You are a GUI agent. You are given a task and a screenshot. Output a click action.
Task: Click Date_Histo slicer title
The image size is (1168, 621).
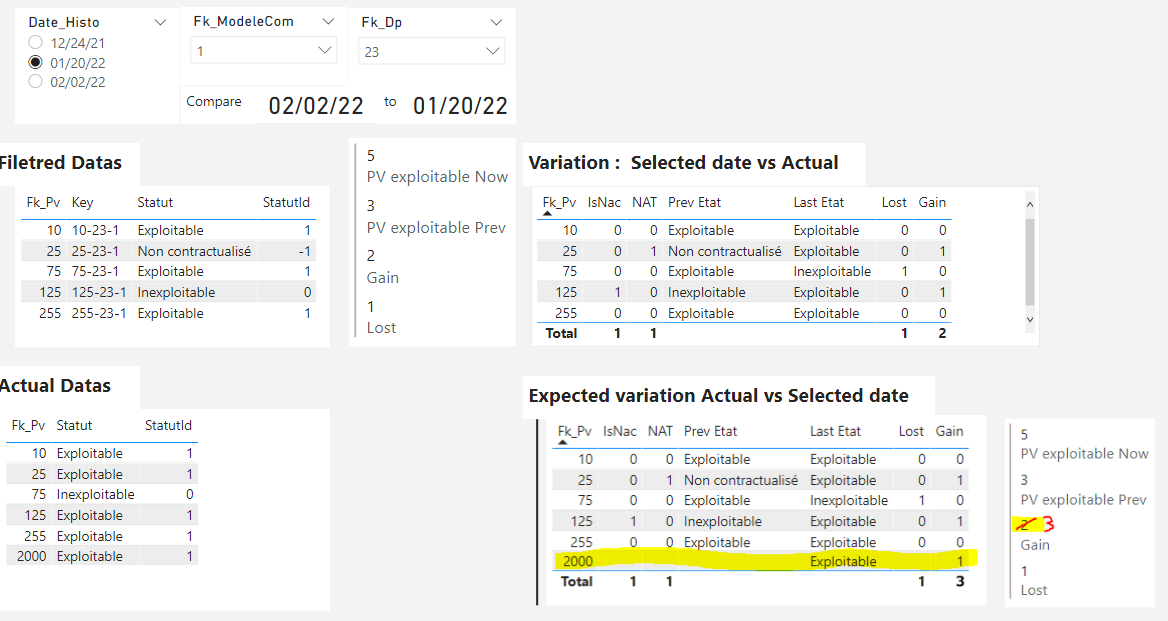coord(63,22)
